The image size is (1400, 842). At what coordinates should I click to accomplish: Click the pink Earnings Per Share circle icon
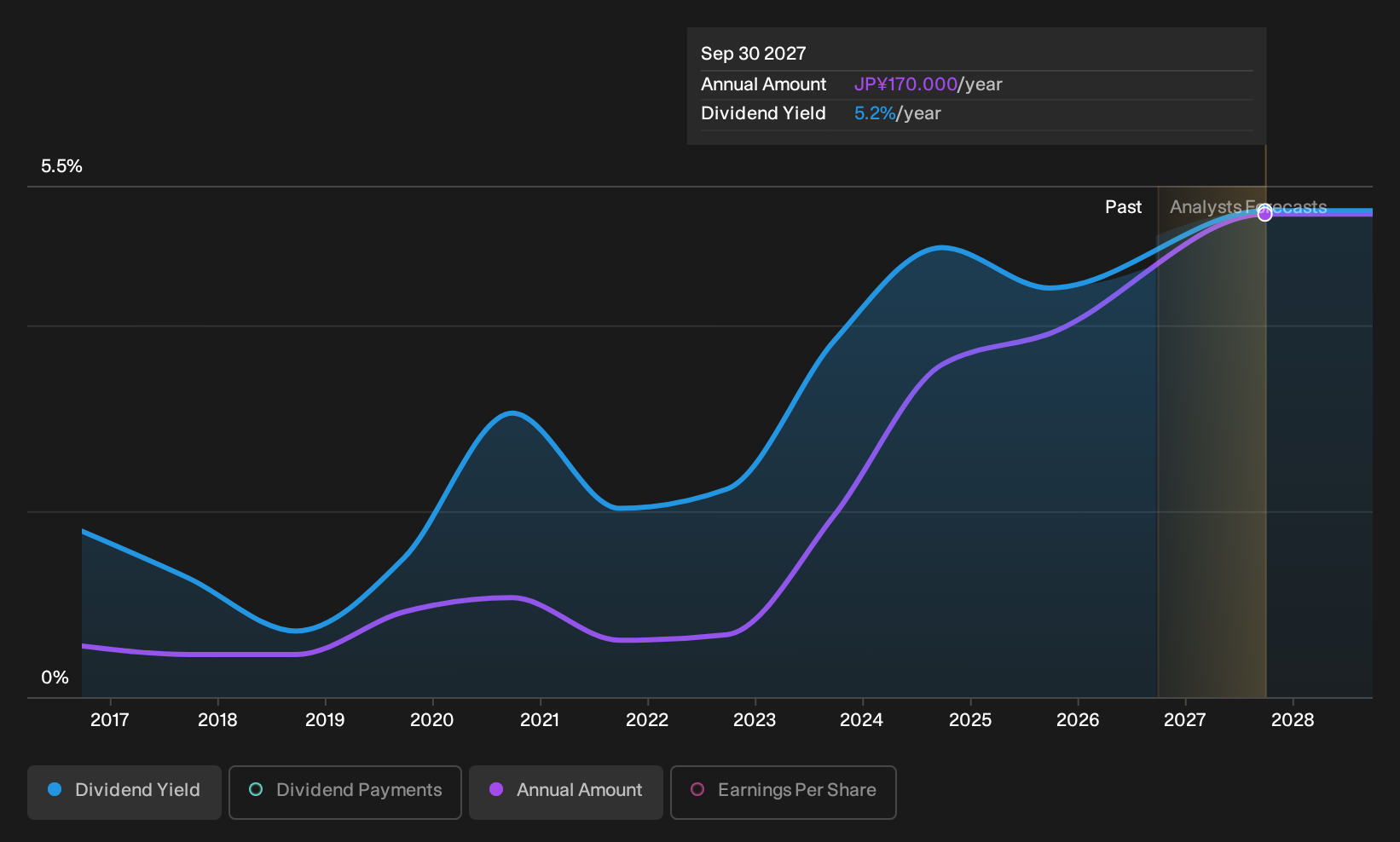coord(697,789)
